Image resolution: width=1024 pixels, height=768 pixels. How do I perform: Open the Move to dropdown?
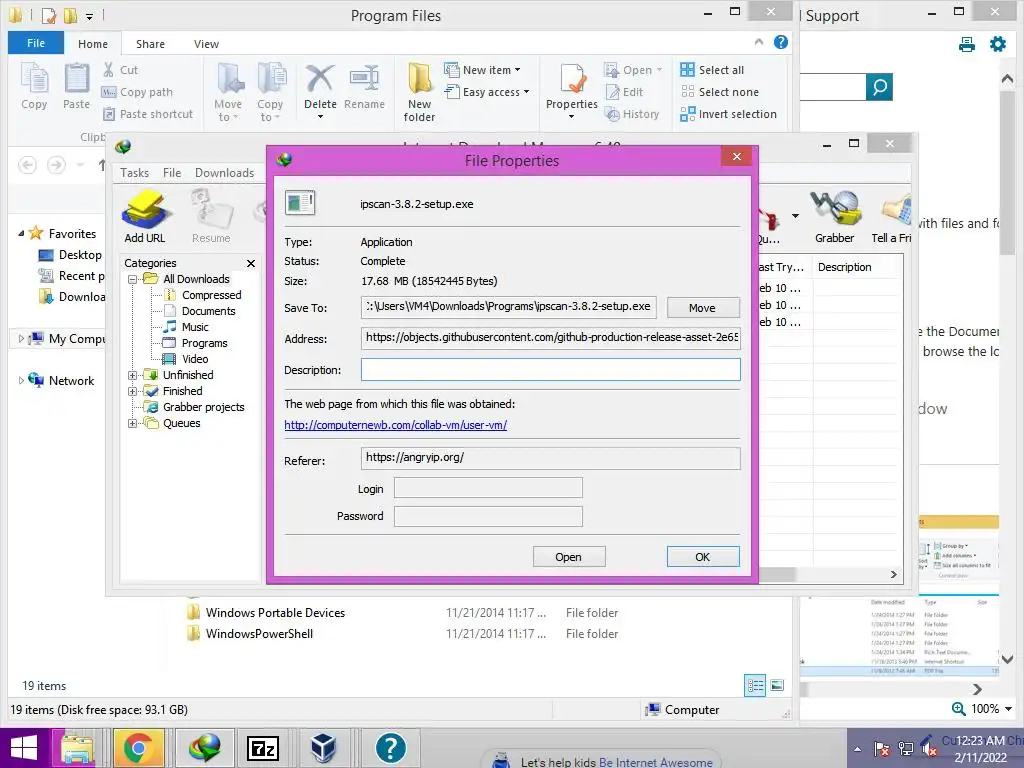click(x=228, y=92)
